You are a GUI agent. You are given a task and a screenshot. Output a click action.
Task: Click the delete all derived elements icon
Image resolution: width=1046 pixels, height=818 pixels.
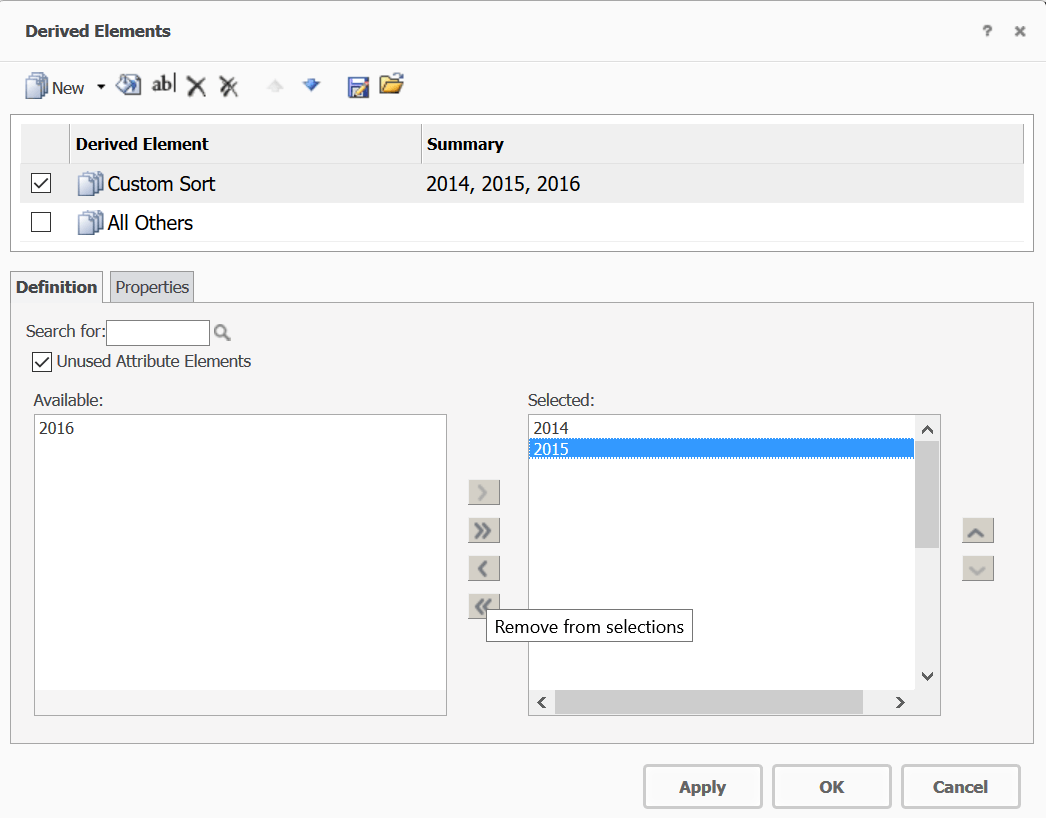pyautogui.click(x=229, y=86)
